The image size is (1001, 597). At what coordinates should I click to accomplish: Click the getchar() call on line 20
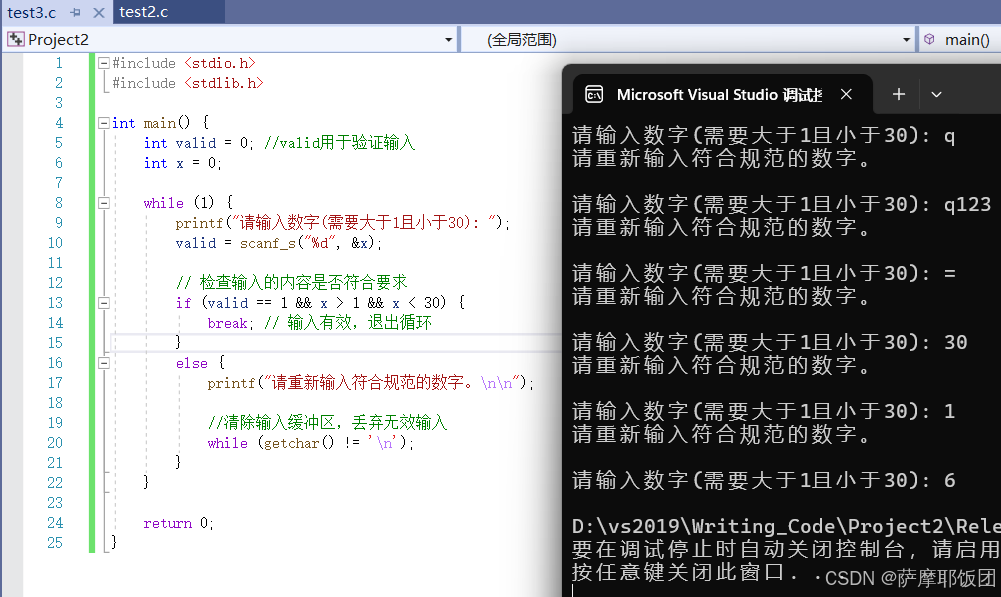tap(299, 442)
